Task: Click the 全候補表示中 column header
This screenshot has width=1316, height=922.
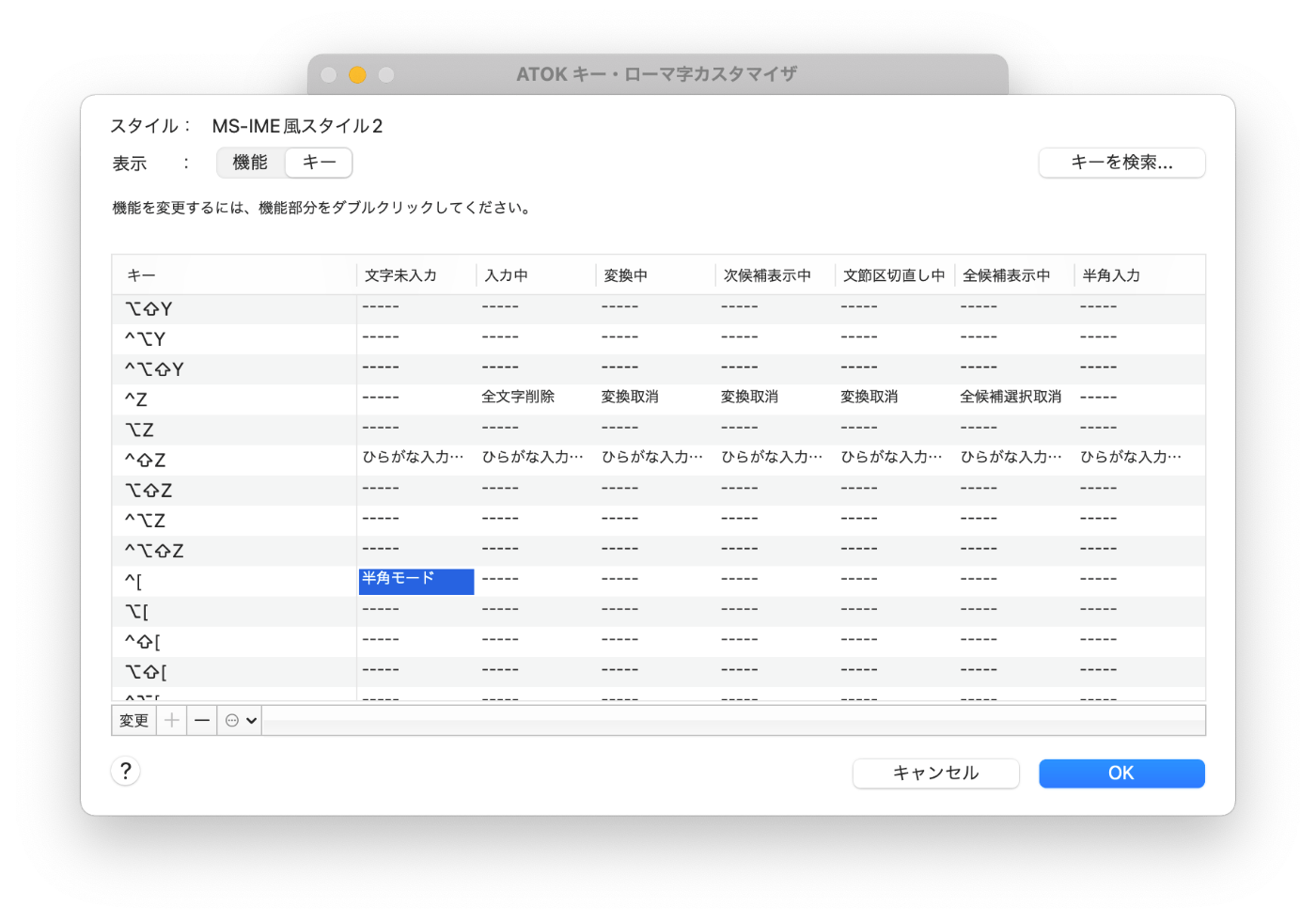Action: pos(1014,275)
